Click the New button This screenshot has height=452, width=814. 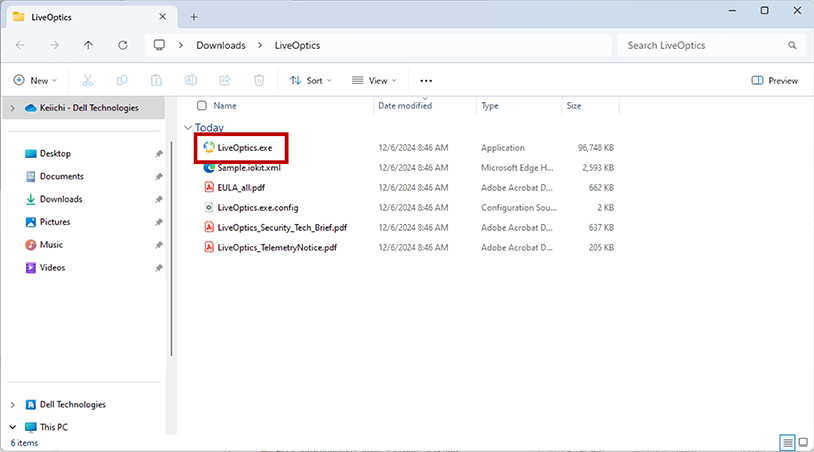tap(35, 80)
